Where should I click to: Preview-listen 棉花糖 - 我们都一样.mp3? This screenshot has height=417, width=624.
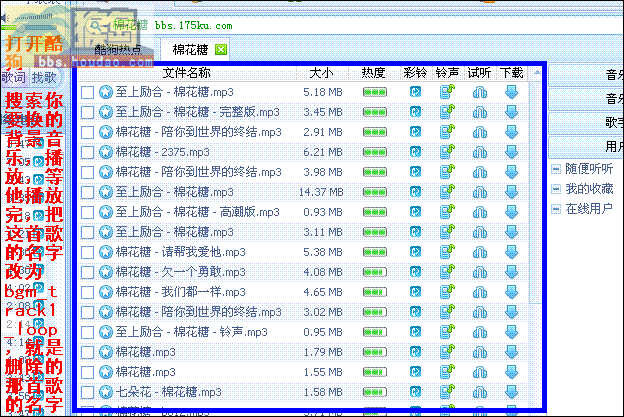[x=480, y=292]
